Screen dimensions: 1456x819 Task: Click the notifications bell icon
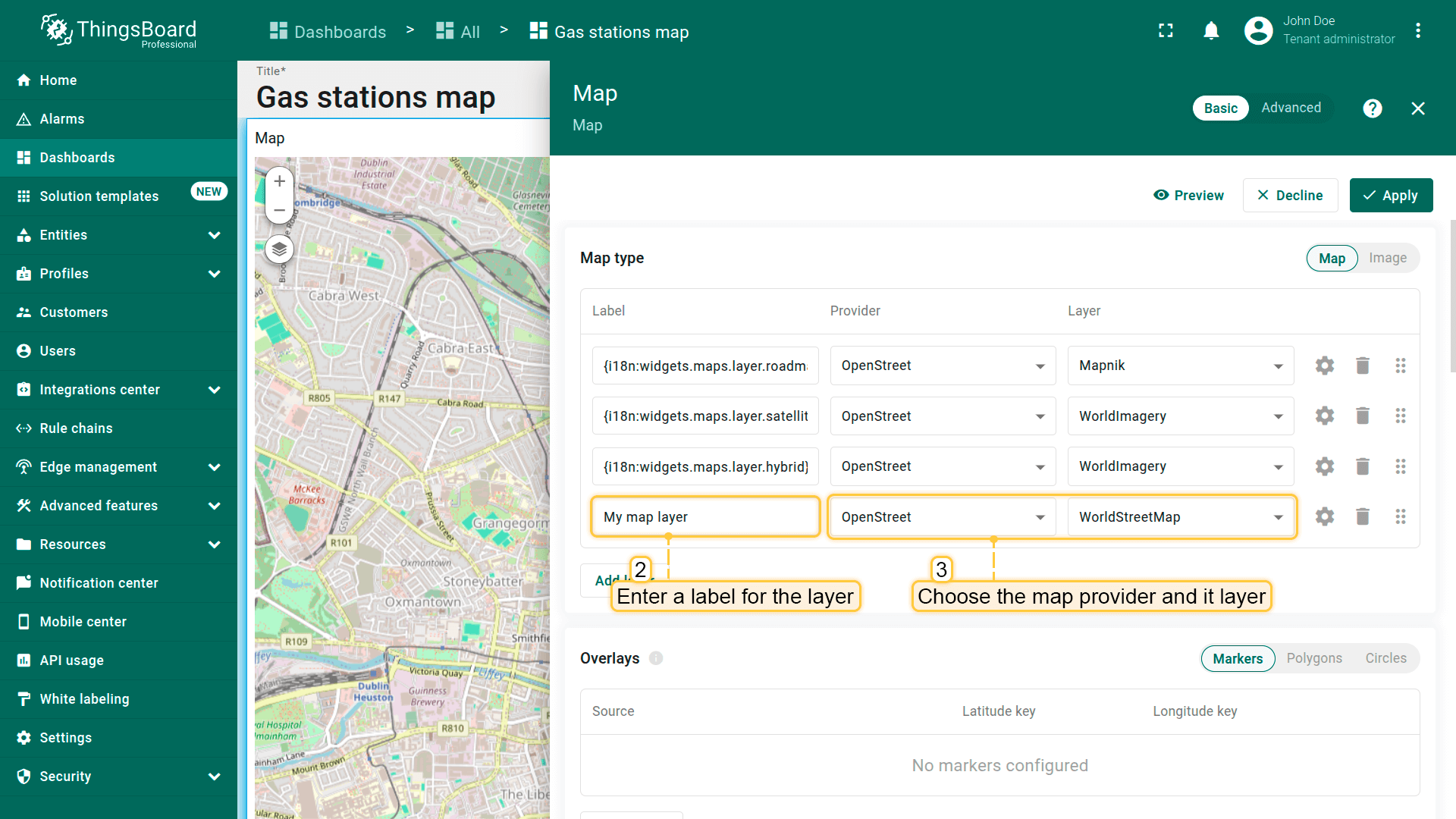coord(1211,31)
